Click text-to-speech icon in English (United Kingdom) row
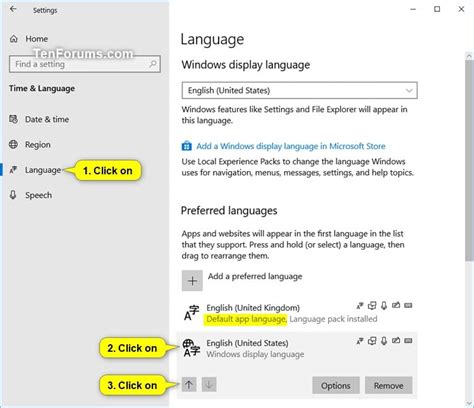The height and width of the screenshot is (408, 474). coord(372,305)
